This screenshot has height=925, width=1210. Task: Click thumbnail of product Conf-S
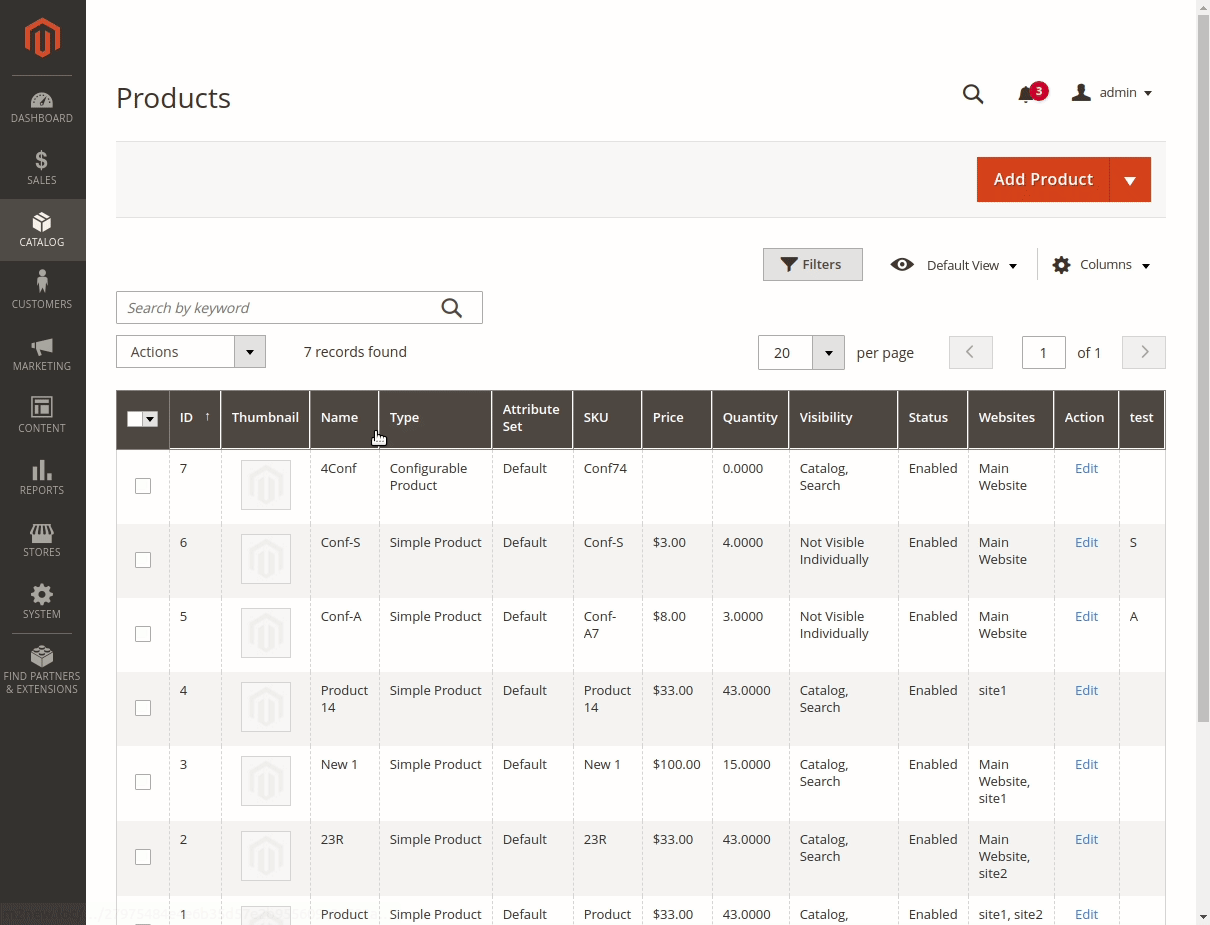pos(266,559)
